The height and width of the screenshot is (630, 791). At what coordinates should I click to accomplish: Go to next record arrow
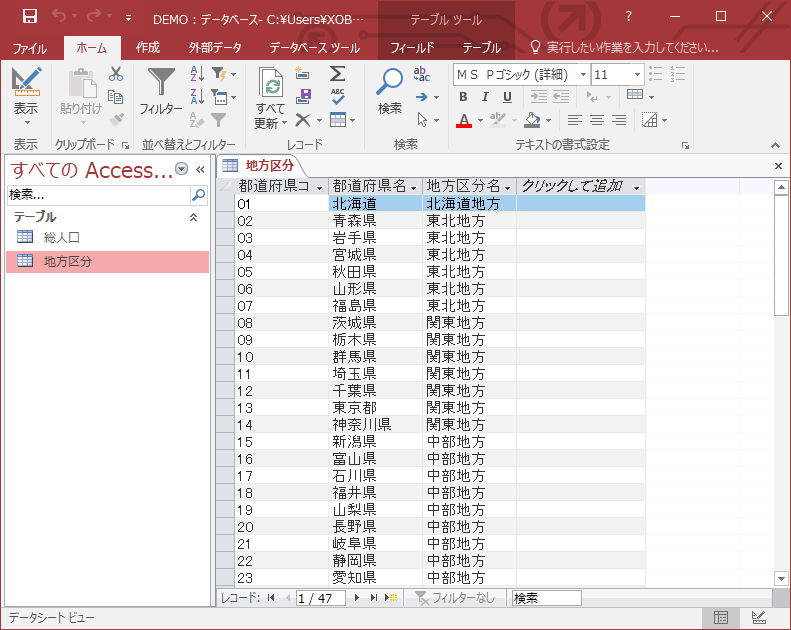[x=357, y=598]
